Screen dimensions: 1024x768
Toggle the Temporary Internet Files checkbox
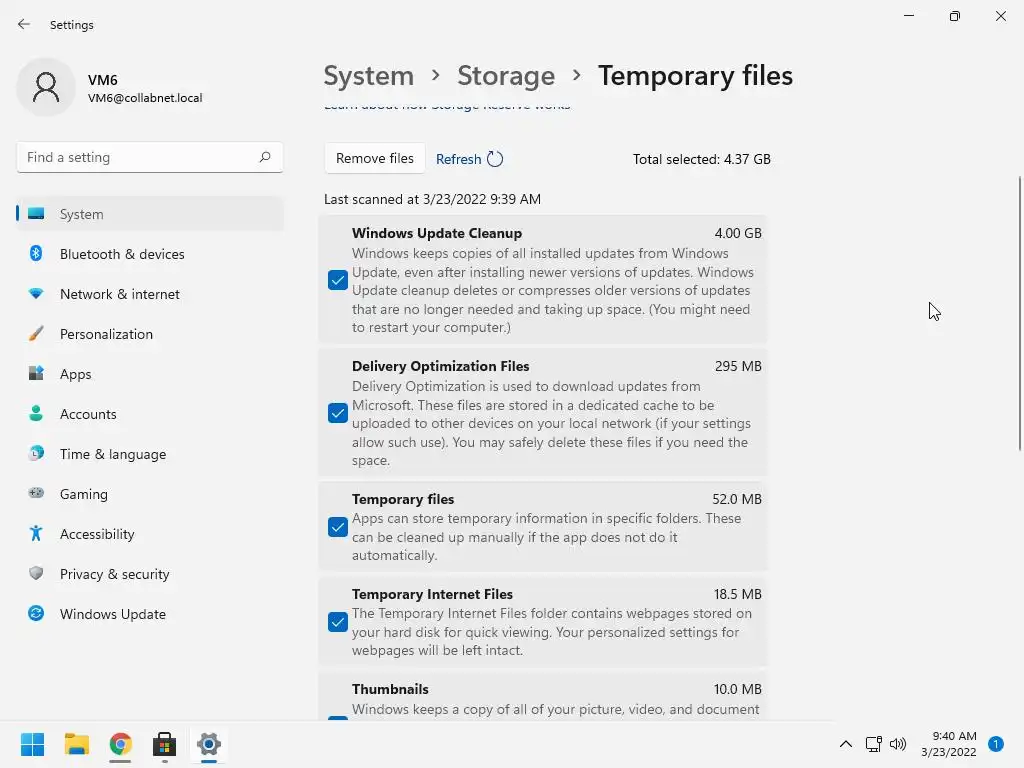(x=338, y=622)
